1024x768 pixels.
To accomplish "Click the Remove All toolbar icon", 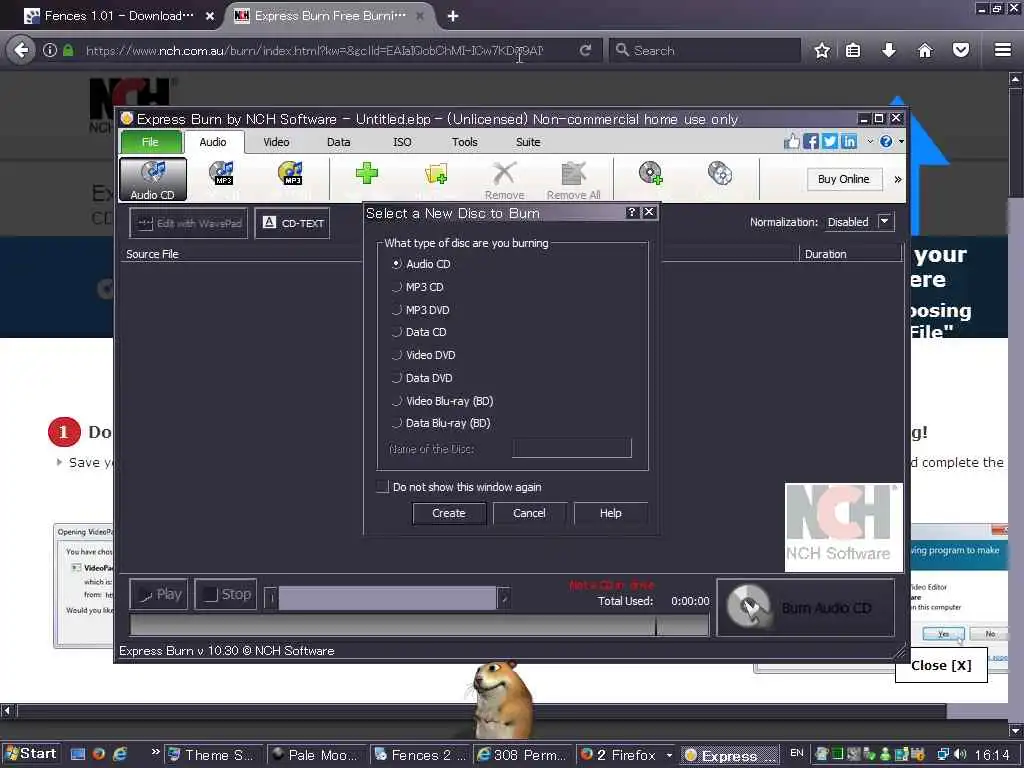I will [x=573, y=180].
